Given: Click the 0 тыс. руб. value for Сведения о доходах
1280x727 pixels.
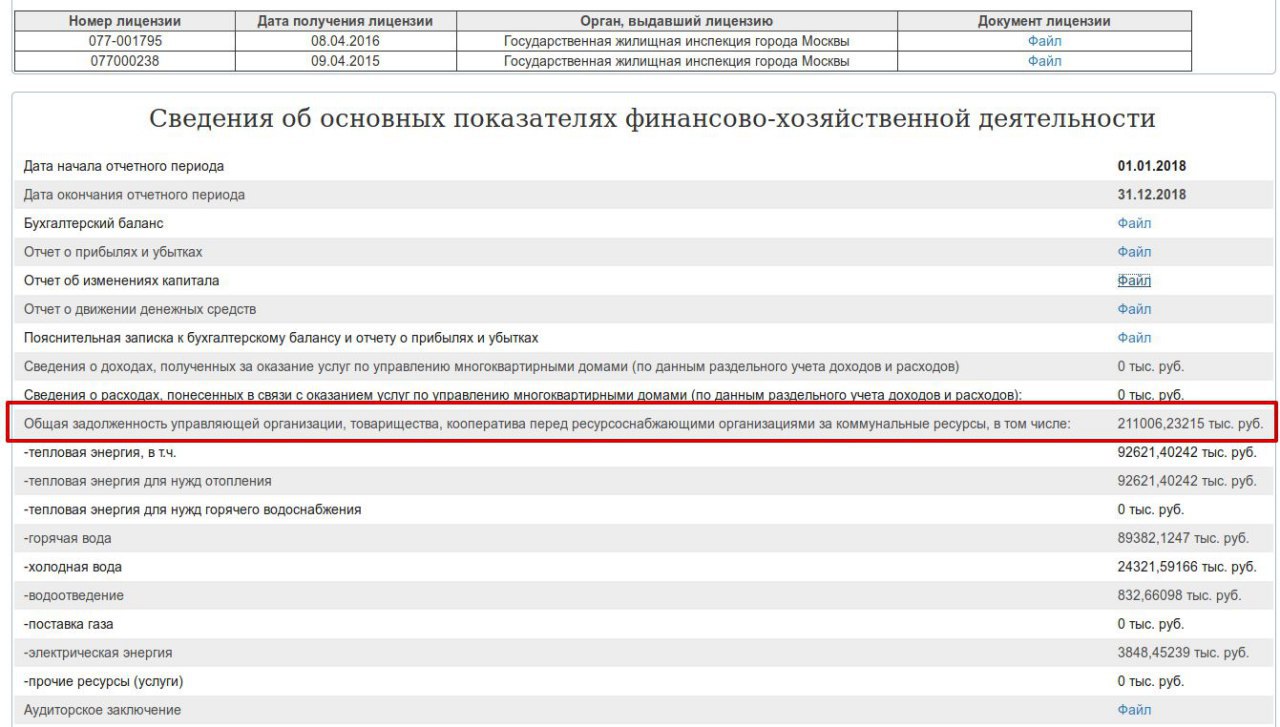Looking at the screenshot, I should click(1151, 366).
